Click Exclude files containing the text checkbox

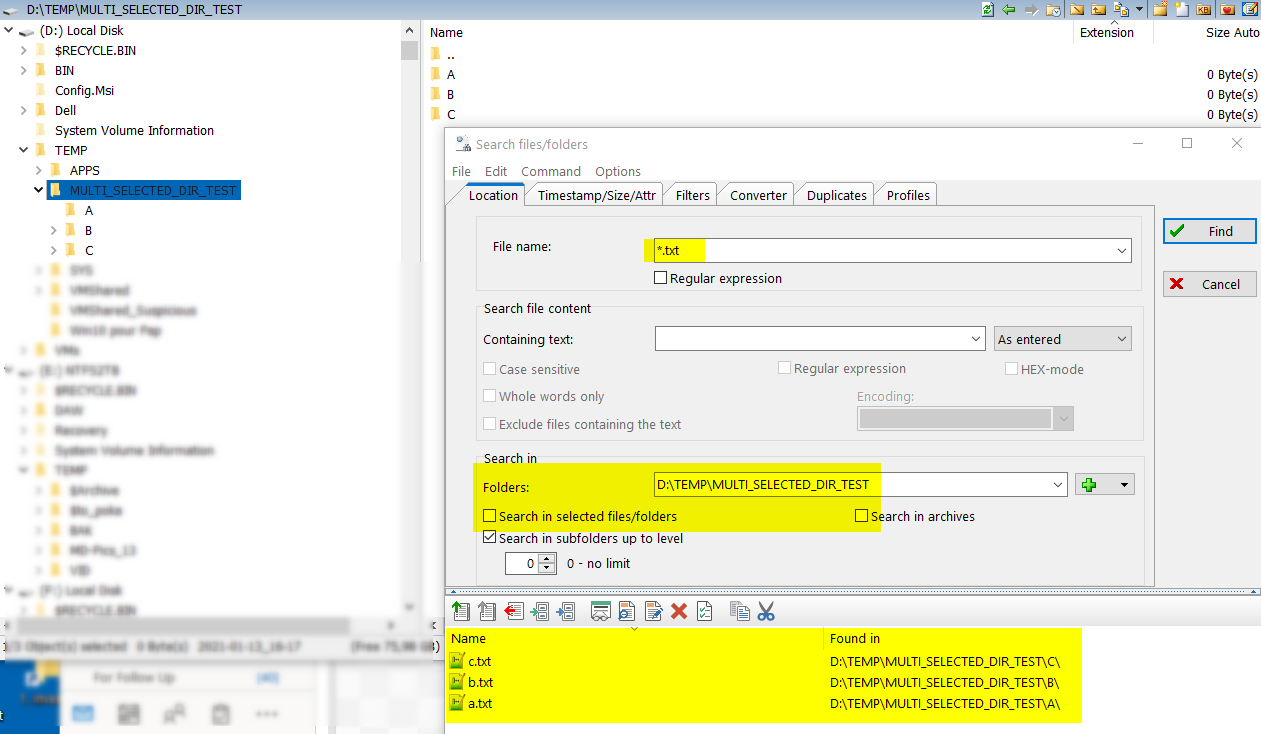pos(489,424)
